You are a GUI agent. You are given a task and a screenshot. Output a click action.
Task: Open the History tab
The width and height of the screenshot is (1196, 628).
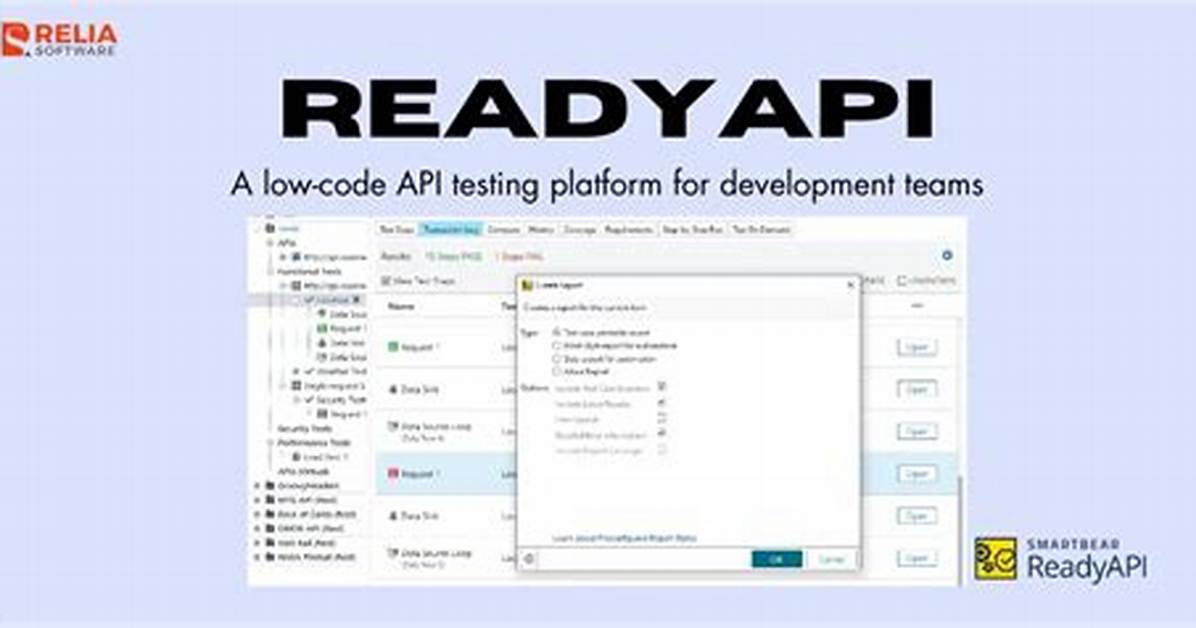click(541, 230)
